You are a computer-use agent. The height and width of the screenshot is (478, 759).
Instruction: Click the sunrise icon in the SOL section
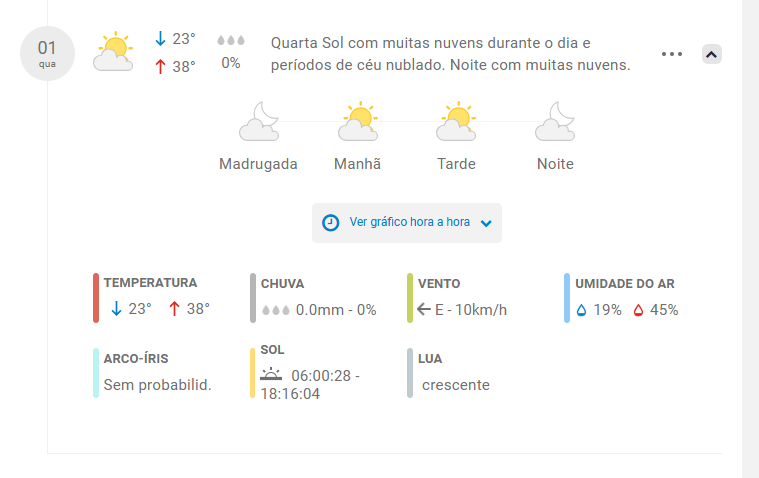[271, 374]
